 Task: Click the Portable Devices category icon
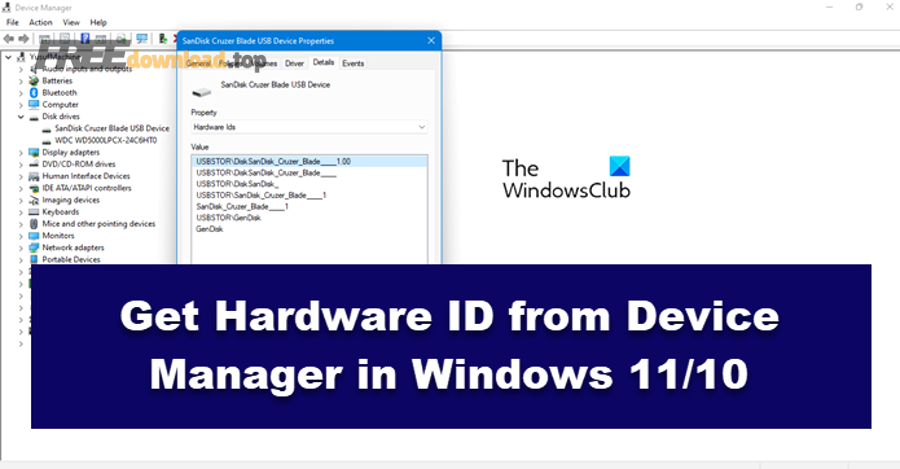[x=34, y=259]
